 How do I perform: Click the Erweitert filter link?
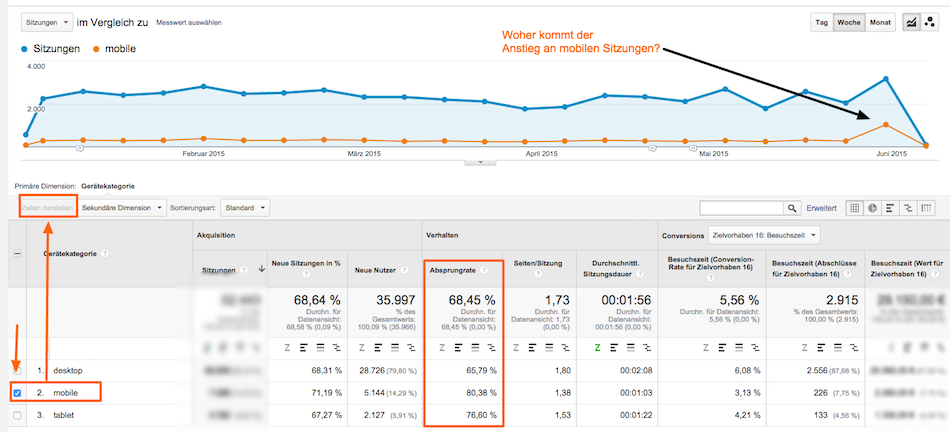(821, 208)
